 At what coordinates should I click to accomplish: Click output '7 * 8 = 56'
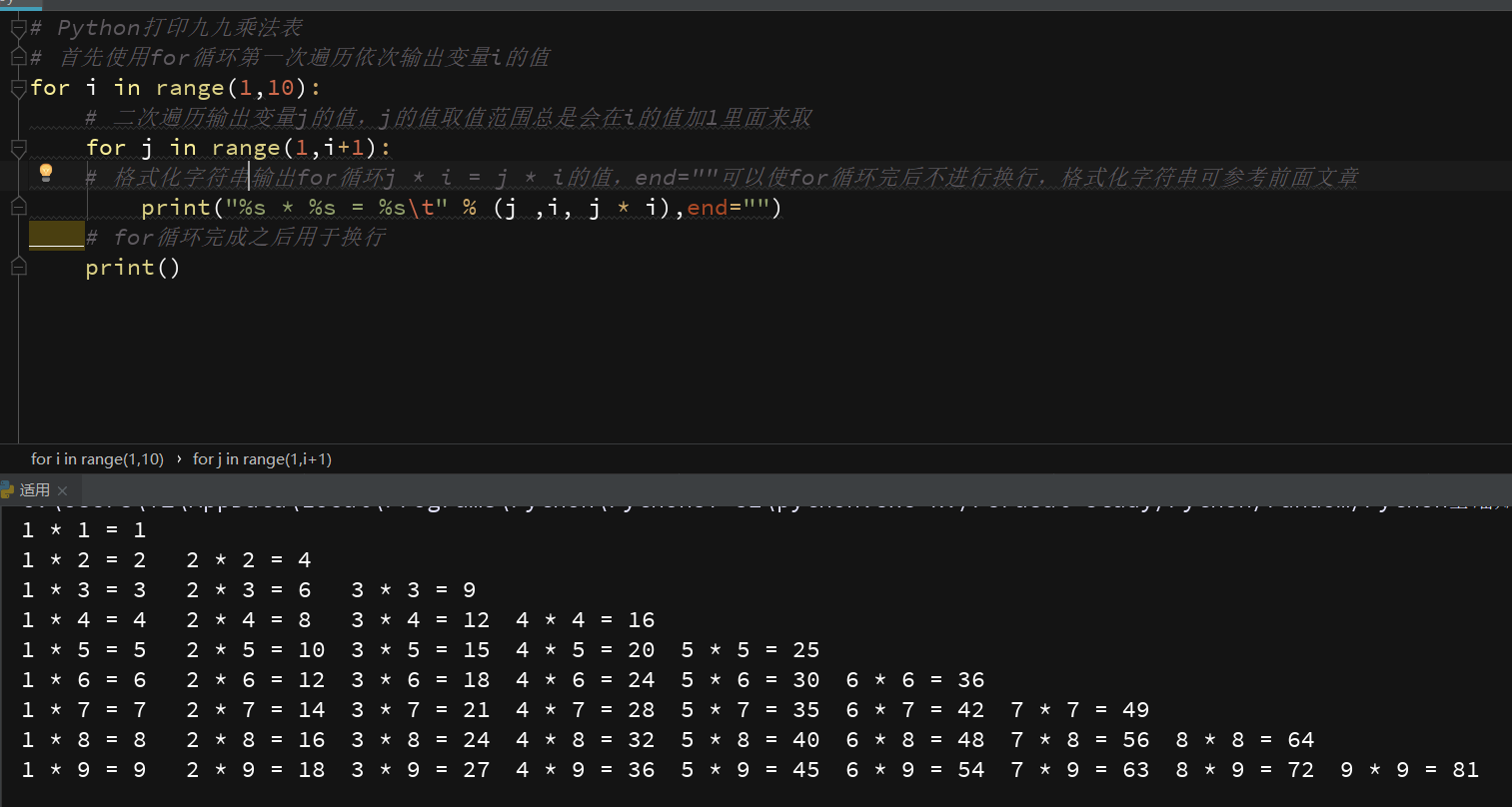pyautogui.click(x=1080, y=740)
